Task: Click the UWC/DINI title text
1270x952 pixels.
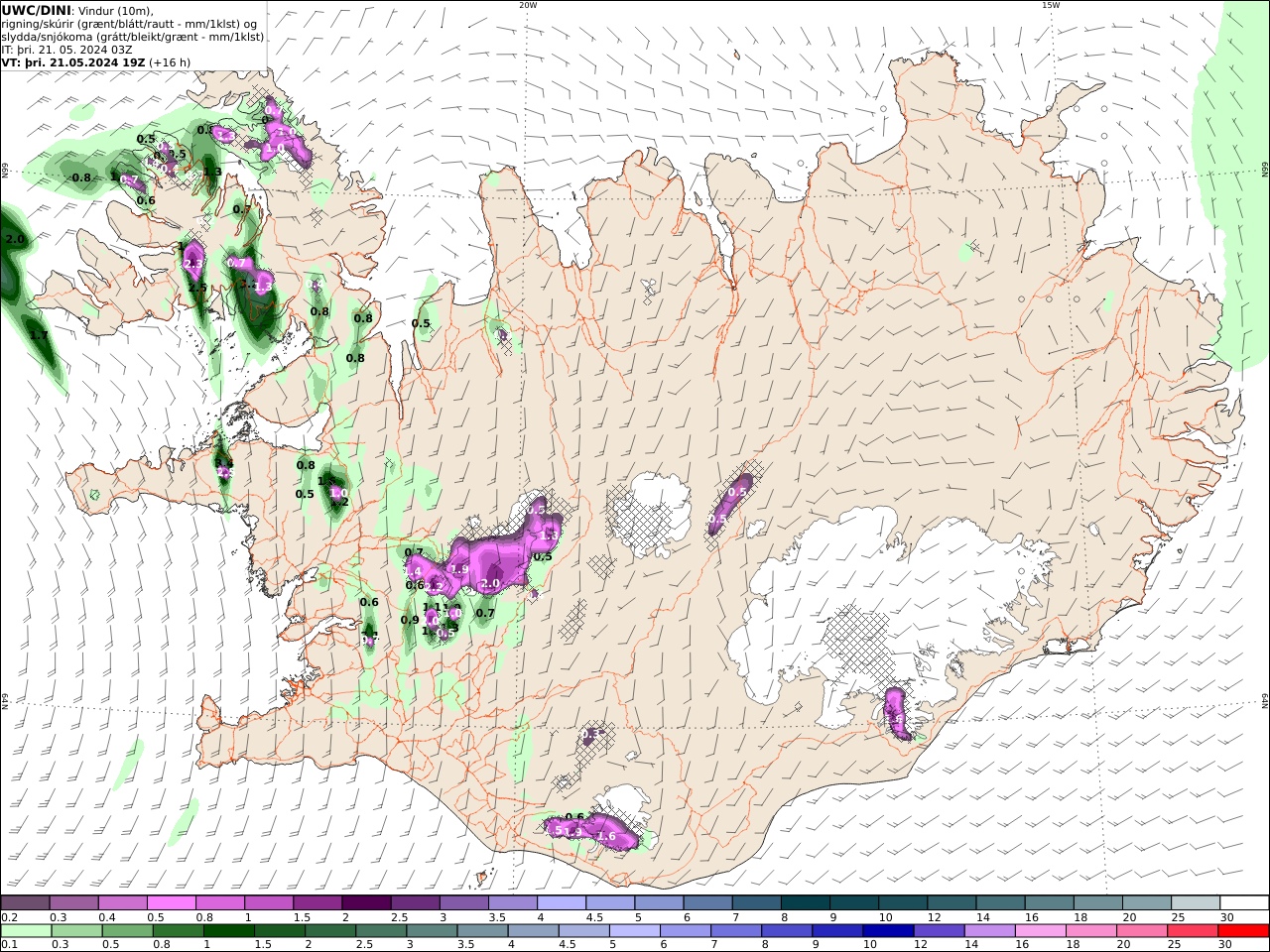Action: click(36, 11)
